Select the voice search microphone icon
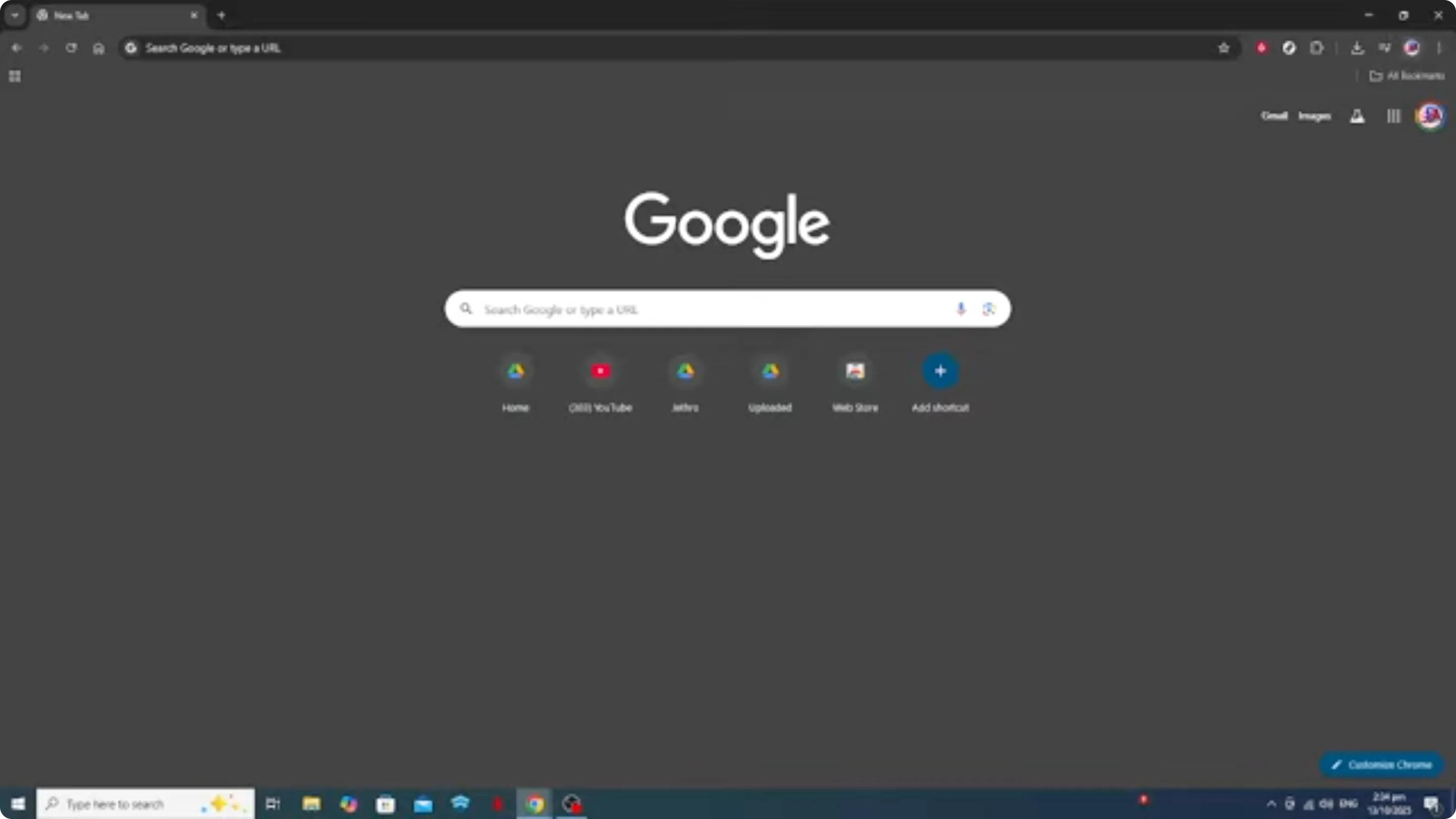The height and width of the screenshot is (819, 1456). (x=960, y=308)
